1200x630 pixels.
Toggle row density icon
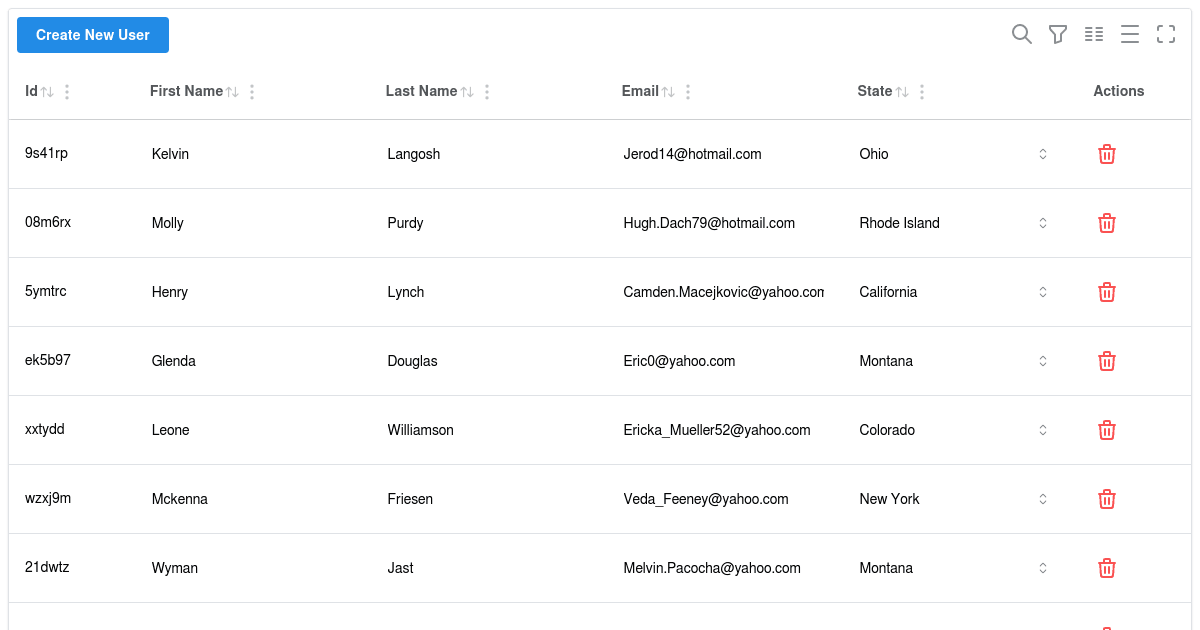pyautogui.click(x=1130, y=35)
